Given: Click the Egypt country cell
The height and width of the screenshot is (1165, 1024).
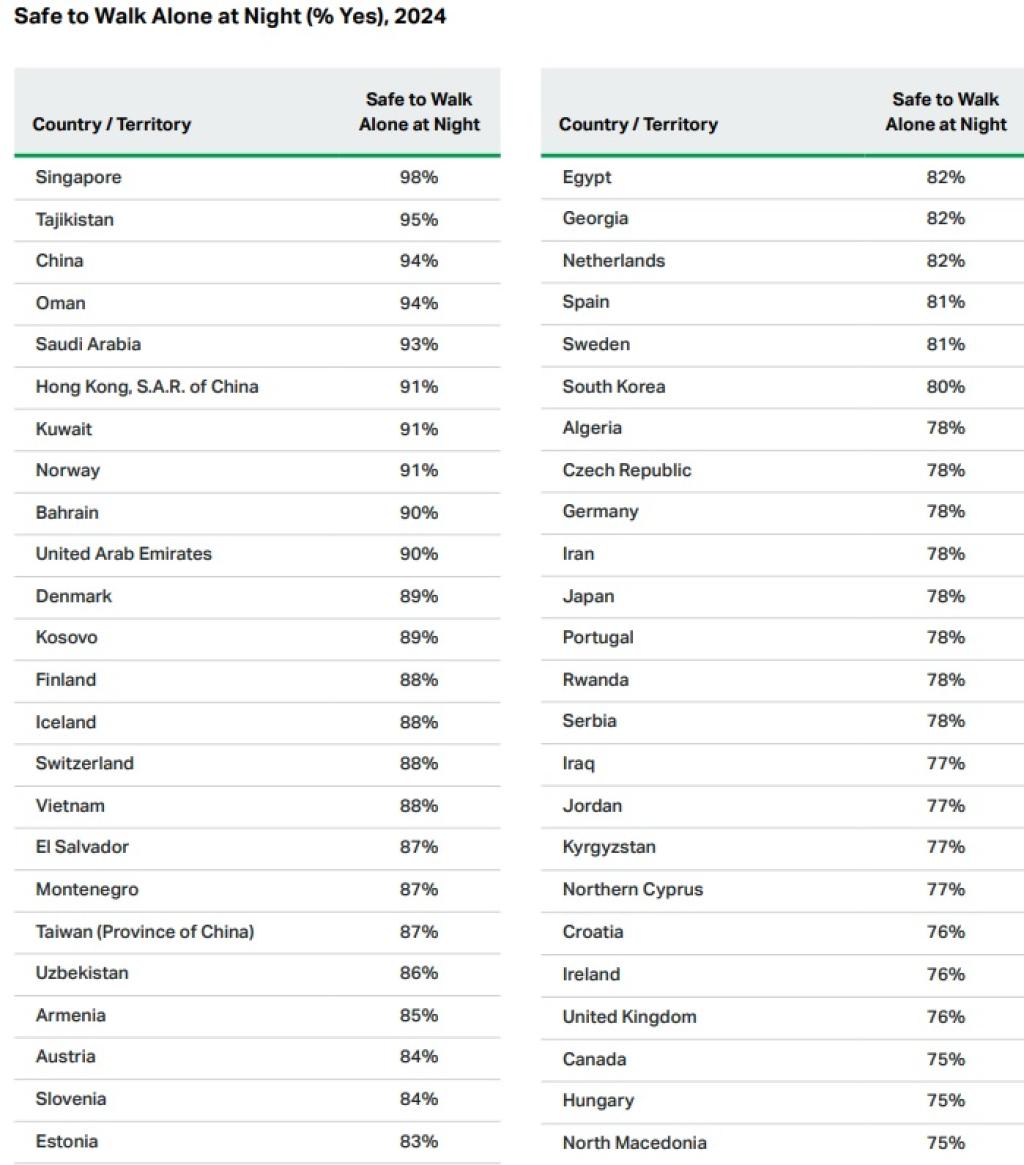Looking at the screenshot, I should point(587,177).
